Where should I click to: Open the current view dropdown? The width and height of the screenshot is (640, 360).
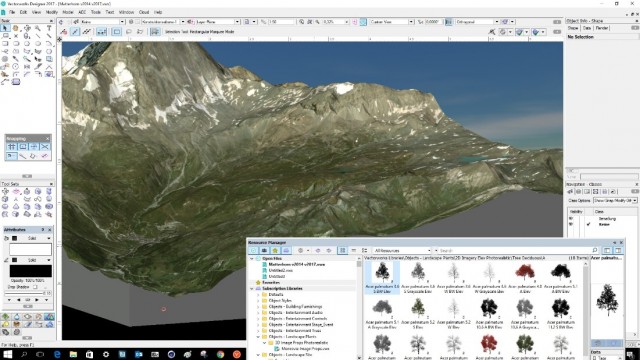[392, 22]
